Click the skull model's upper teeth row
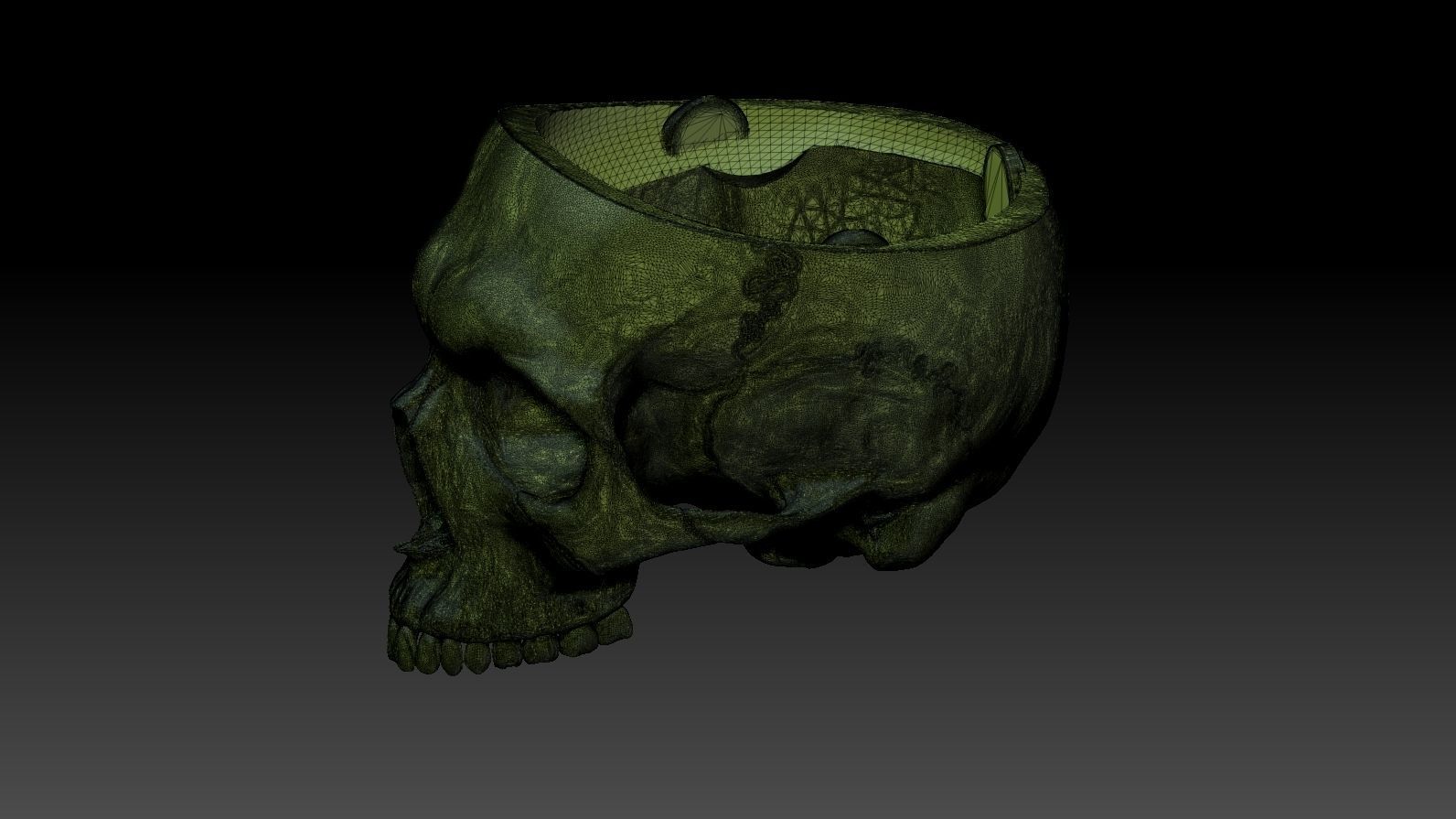Screen dimensions: 1456x819 [x=509, y=644]
